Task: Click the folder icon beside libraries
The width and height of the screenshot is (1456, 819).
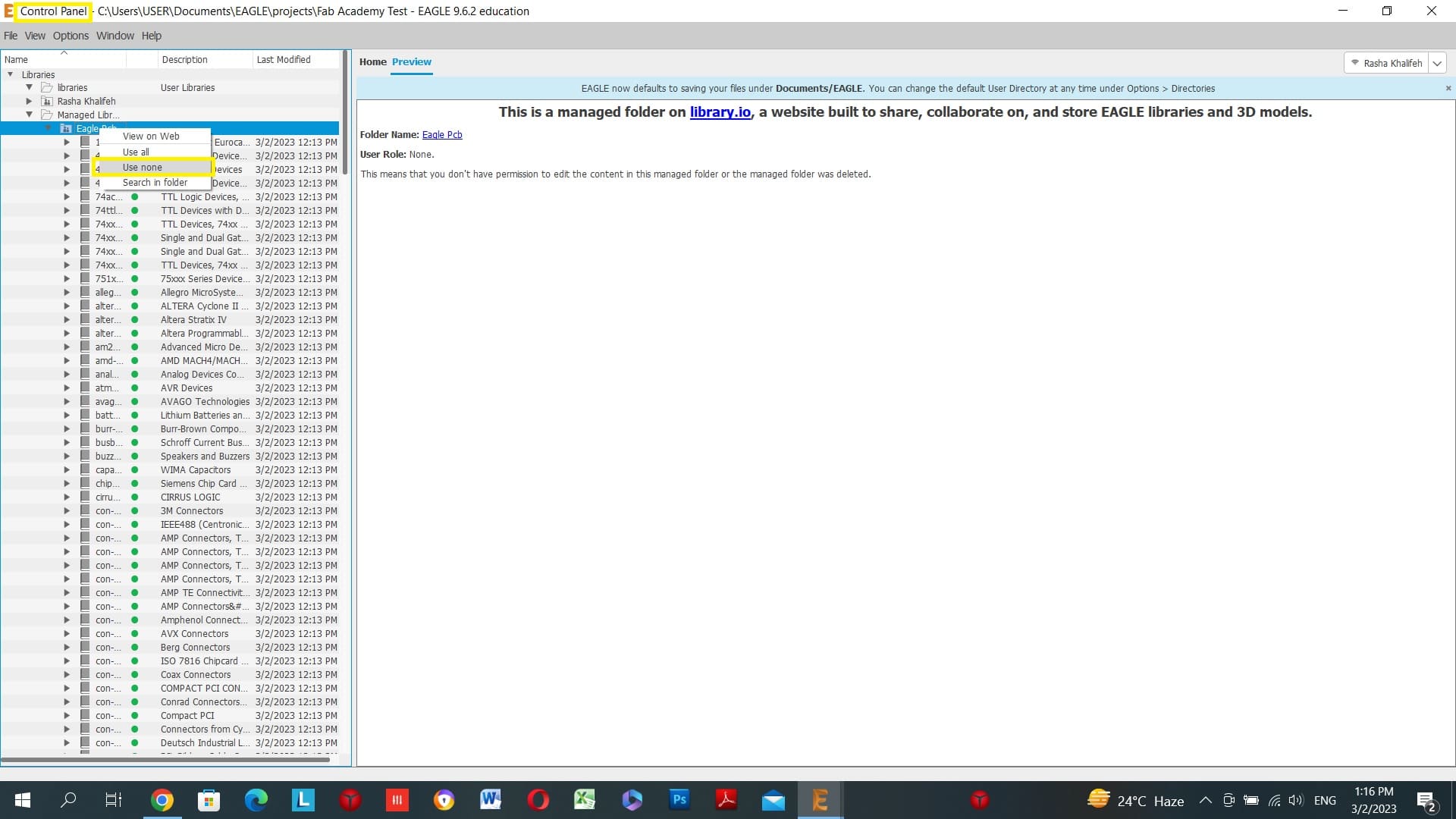Action: [x=47, y=88]
